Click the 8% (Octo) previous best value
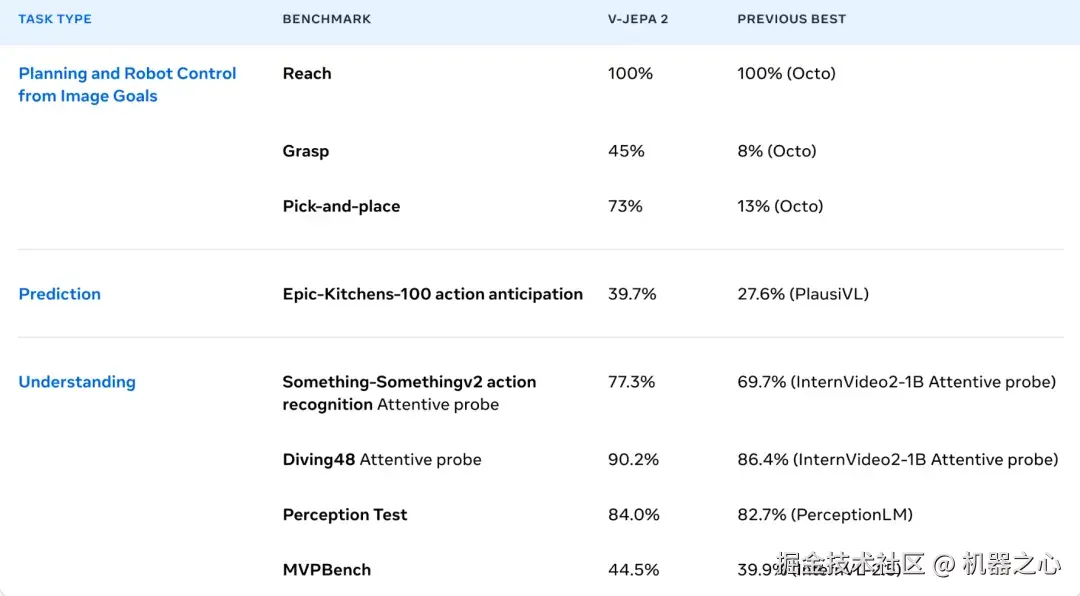This screenshot has height=596, width=1080. [777, 151]
